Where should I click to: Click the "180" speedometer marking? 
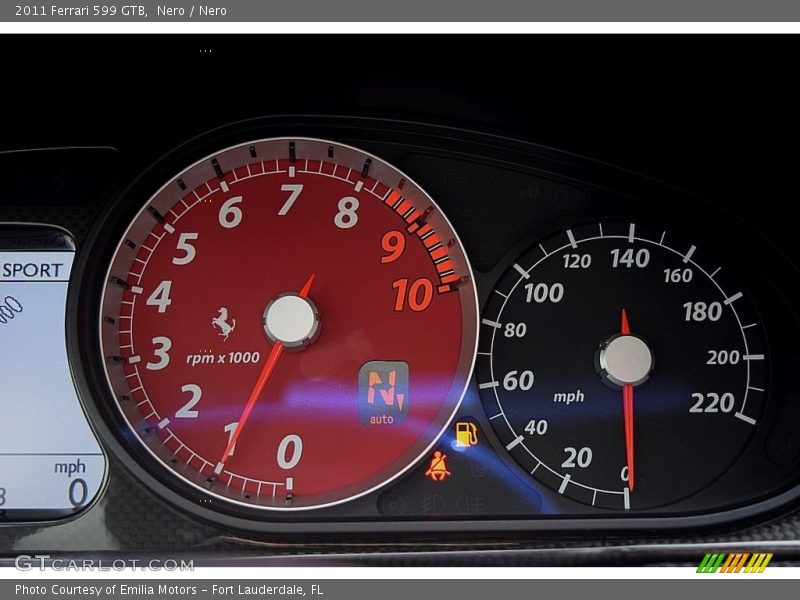click(703, 311)
